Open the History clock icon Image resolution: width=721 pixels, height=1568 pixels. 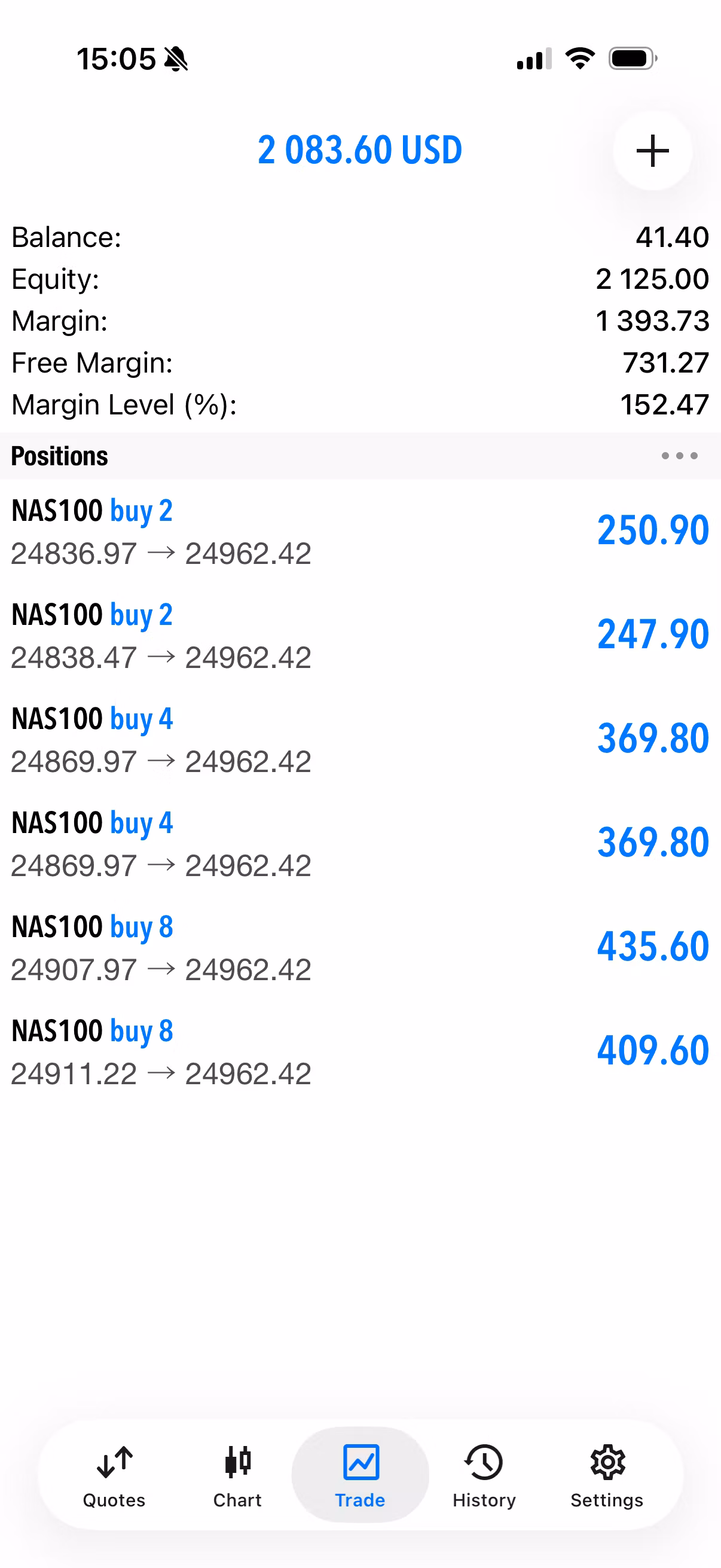click(484, 1462)
